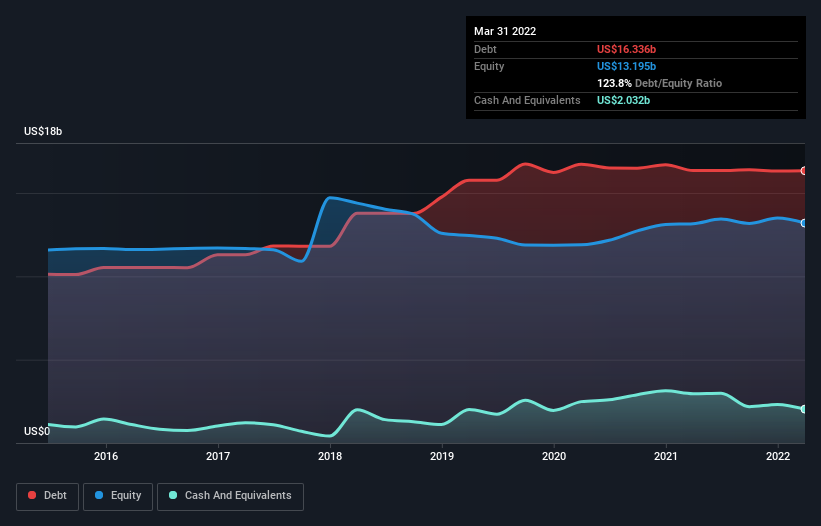Click the US$0 y-axis label
Viewport: 821px width, 526px height.
(x=37, y=431)
